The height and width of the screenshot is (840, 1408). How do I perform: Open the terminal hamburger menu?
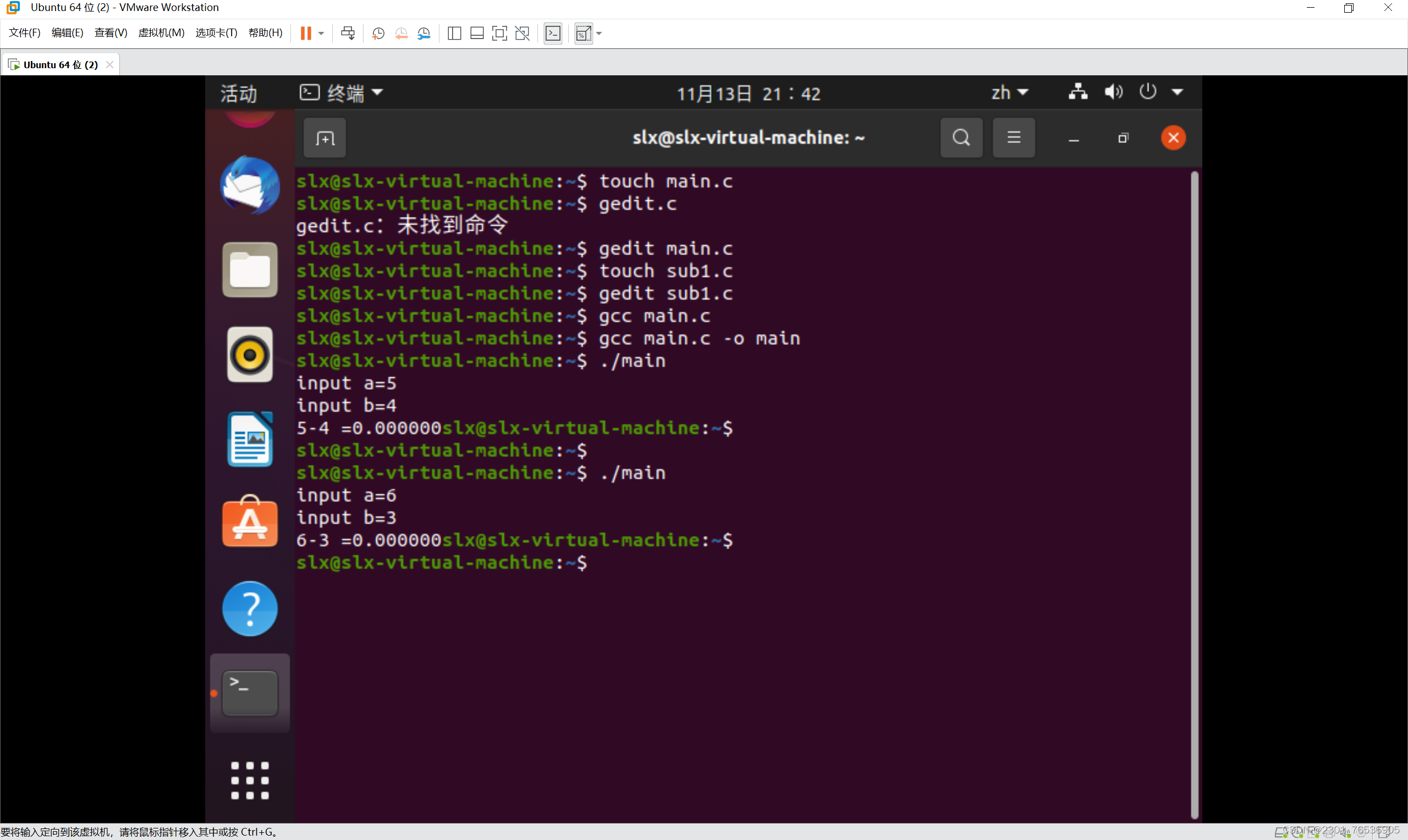[x=1014, y=137]
